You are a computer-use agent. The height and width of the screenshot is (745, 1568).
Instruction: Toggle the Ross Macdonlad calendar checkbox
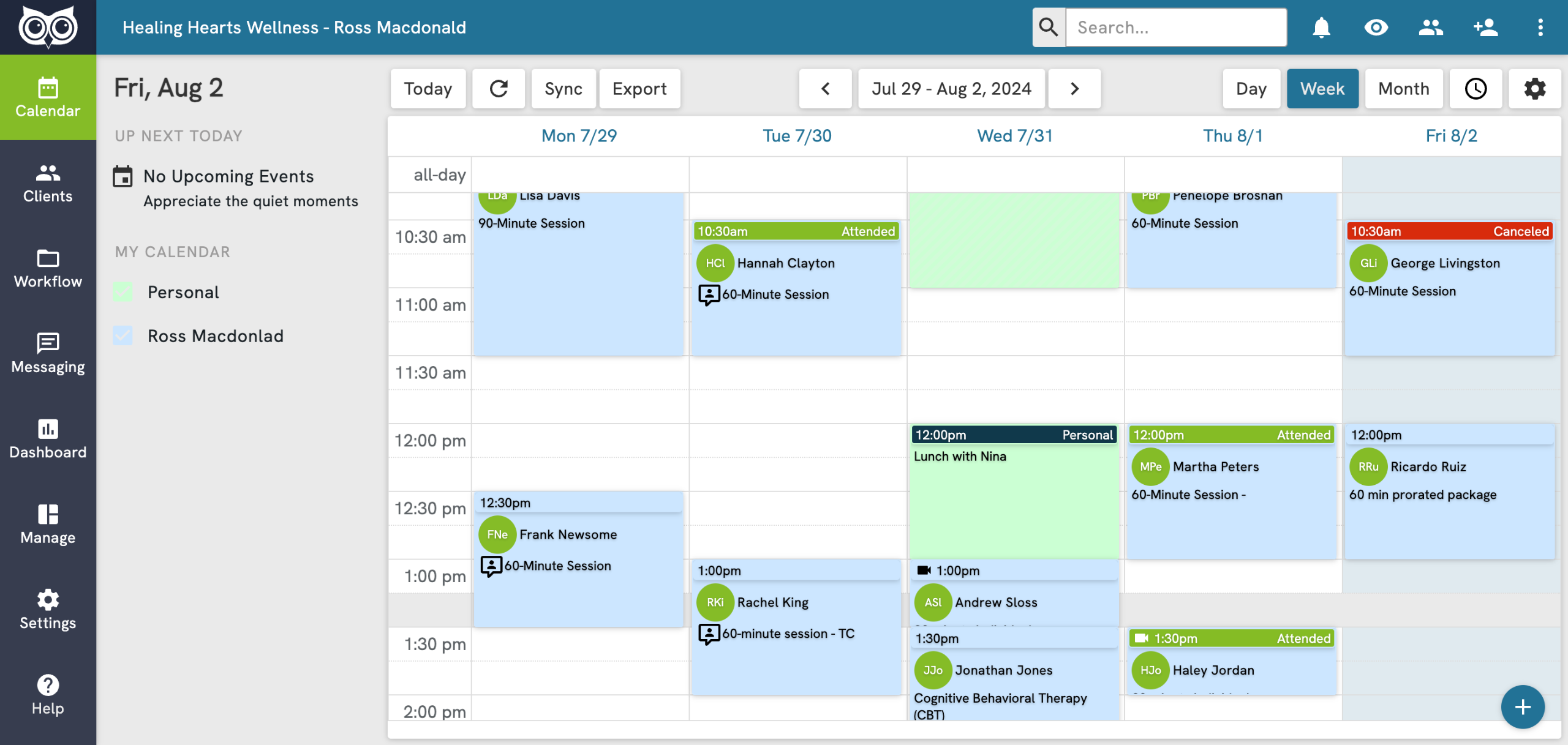(123, 335)
